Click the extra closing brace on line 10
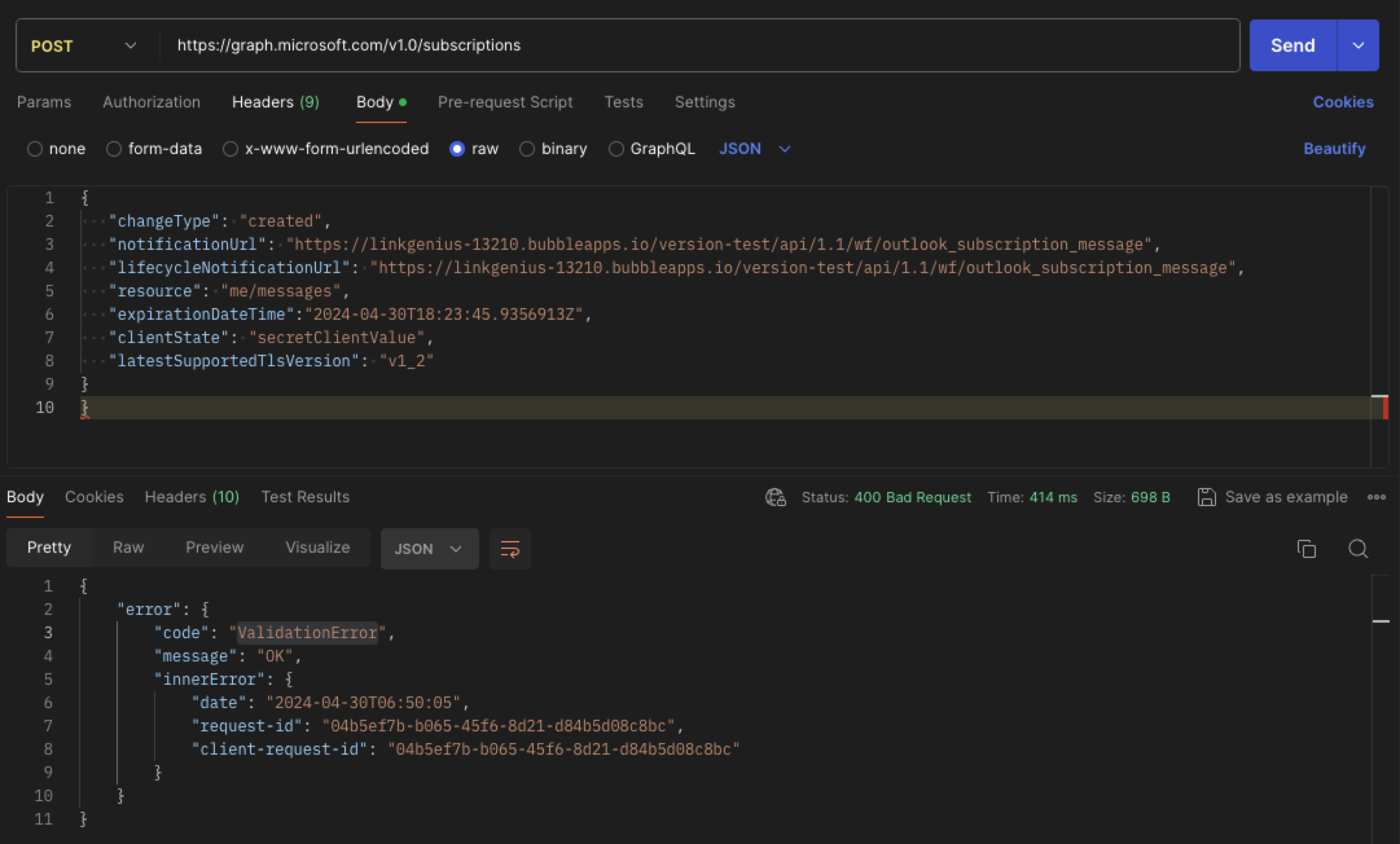1400x844 pixels. (x=84, y=408)
